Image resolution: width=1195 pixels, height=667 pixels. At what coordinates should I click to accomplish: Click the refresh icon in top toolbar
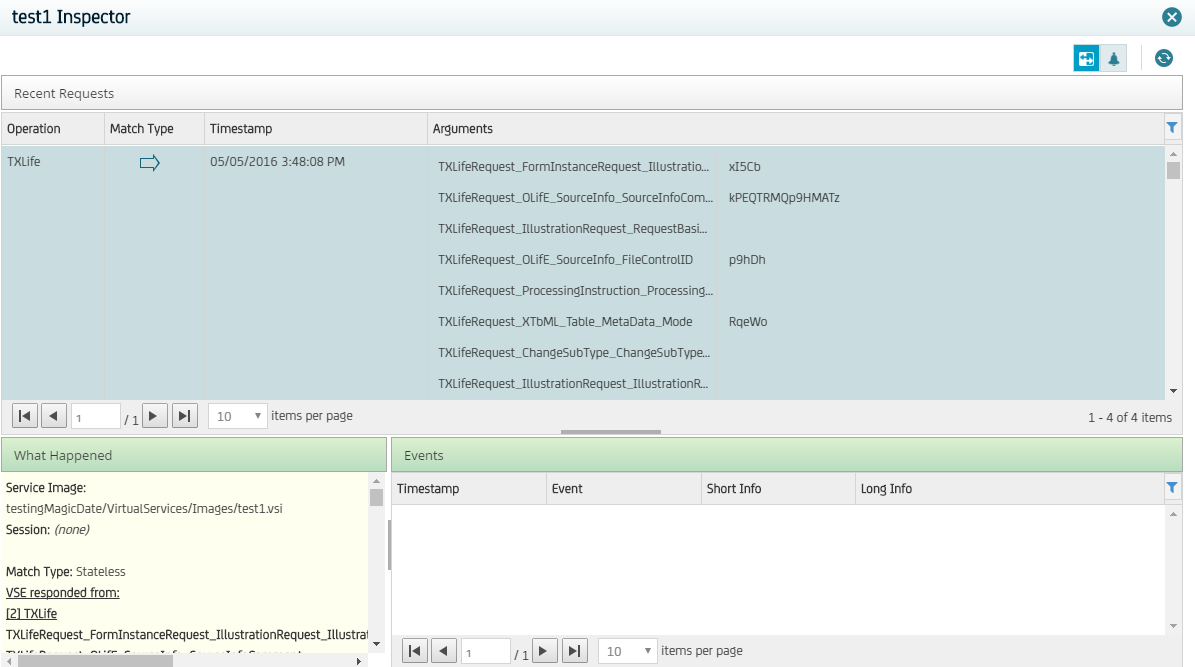[x=1163, y=59]
